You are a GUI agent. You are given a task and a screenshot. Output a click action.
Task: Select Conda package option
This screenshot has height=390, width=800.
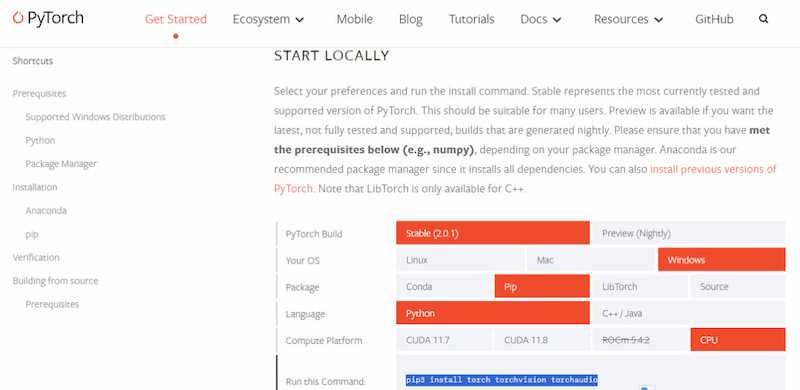click(x=444, y=286)
